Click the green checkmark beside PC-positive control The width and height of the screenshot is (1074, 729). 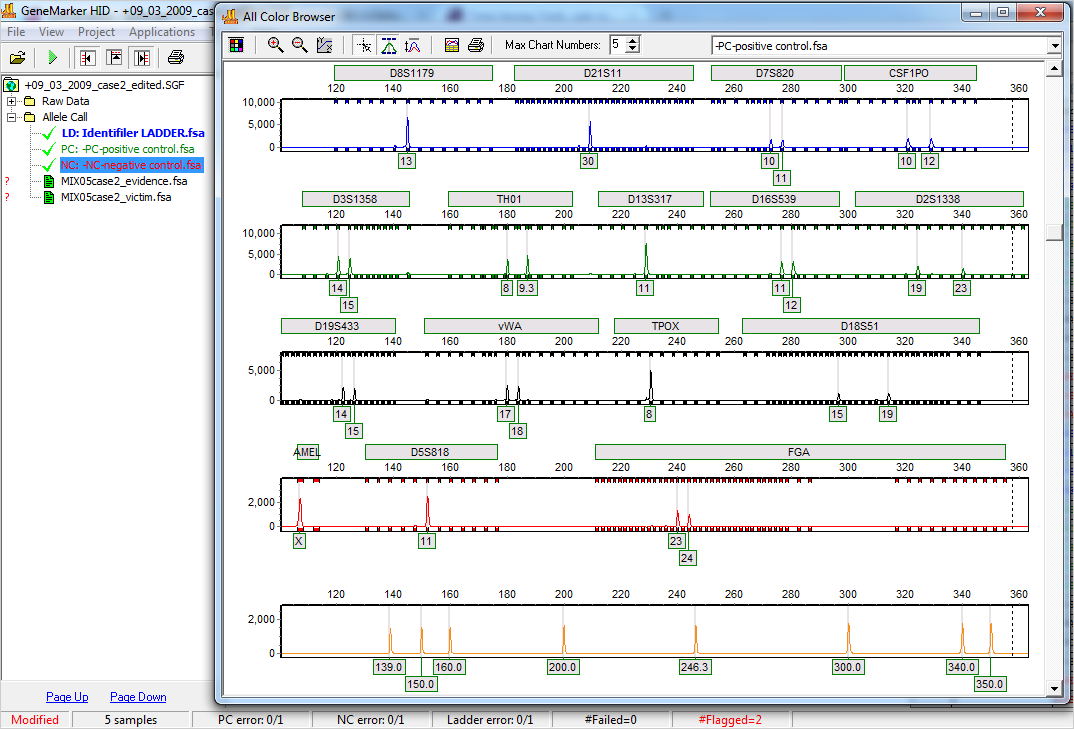[49, 149]
